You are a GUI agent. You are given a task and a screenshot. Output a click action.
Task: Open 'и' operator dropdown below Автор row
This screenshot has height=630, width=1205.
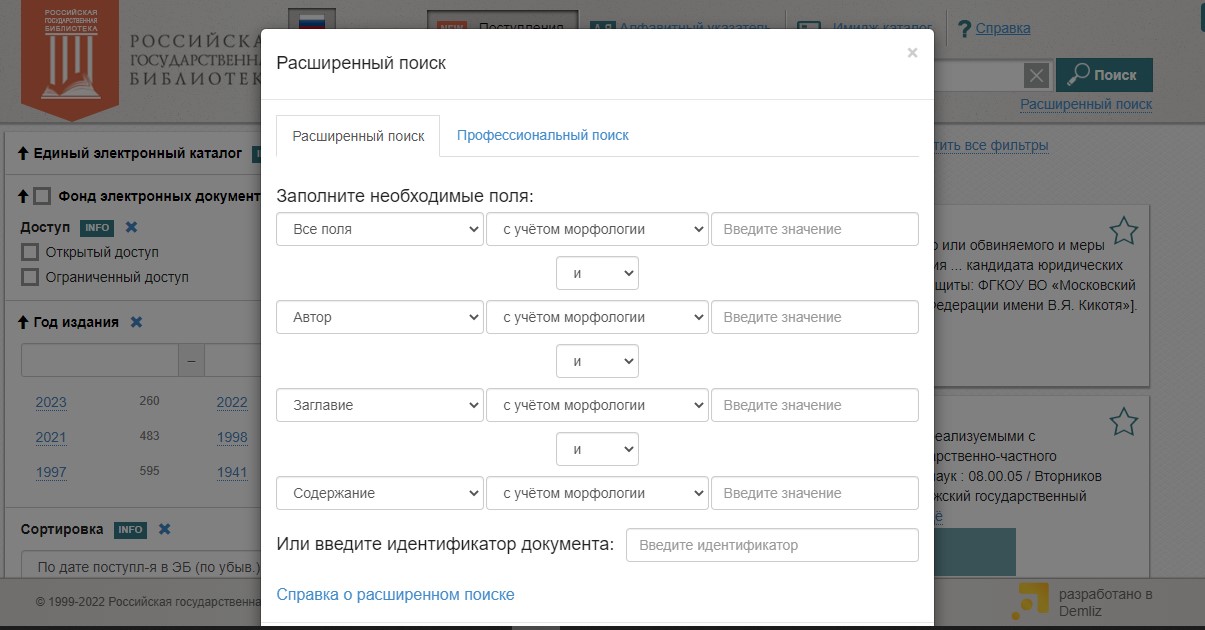[x=597, y=361]
